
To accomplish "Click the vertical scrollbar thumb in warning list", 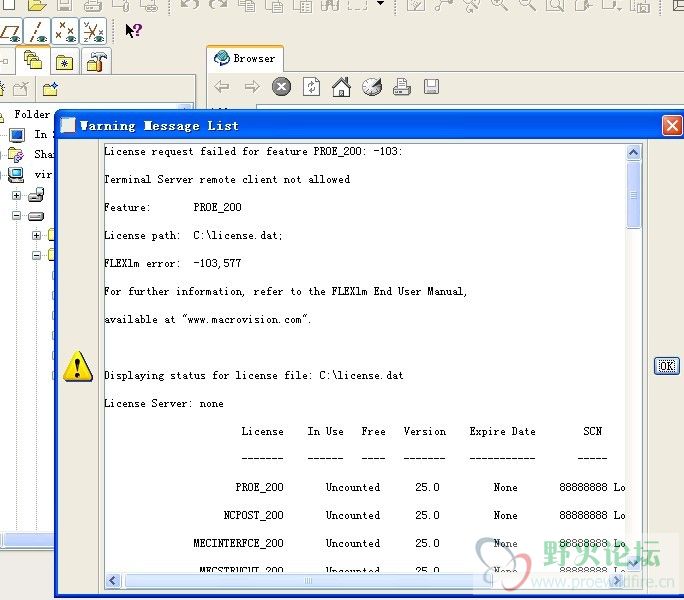I will (x=633, y=195).
